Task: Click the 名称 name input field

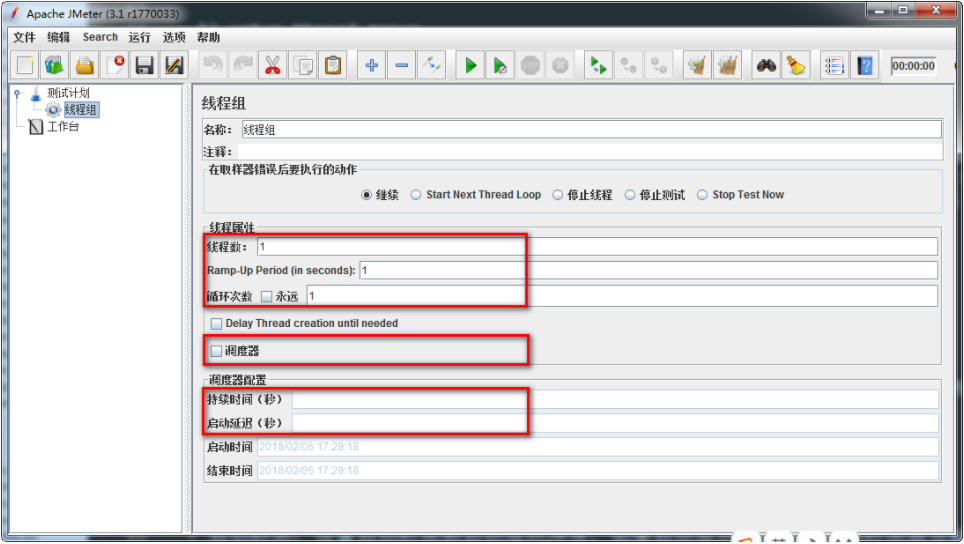Action: click(x=591, y=130)
